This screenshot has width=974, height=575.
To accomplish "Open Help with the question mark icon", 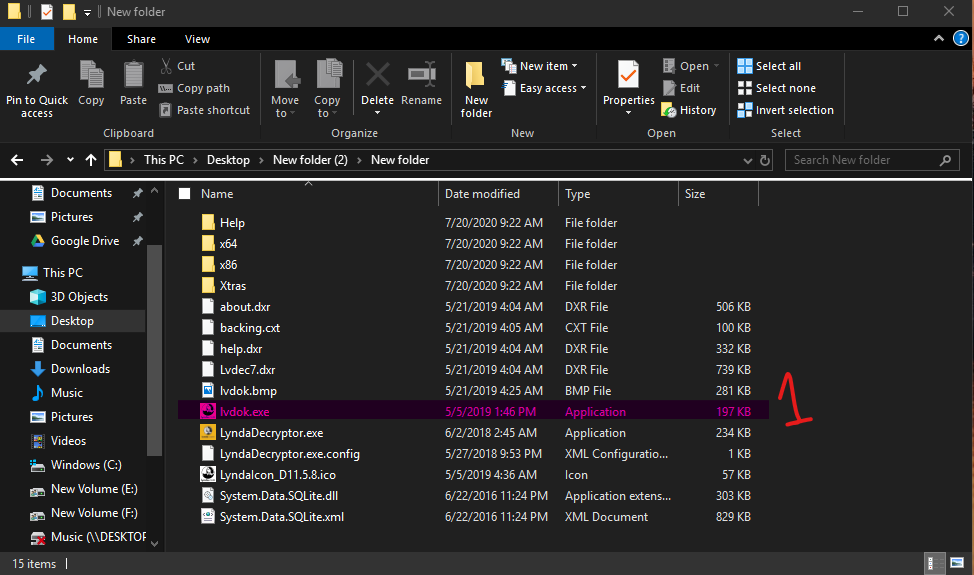I will click(960, 38).
